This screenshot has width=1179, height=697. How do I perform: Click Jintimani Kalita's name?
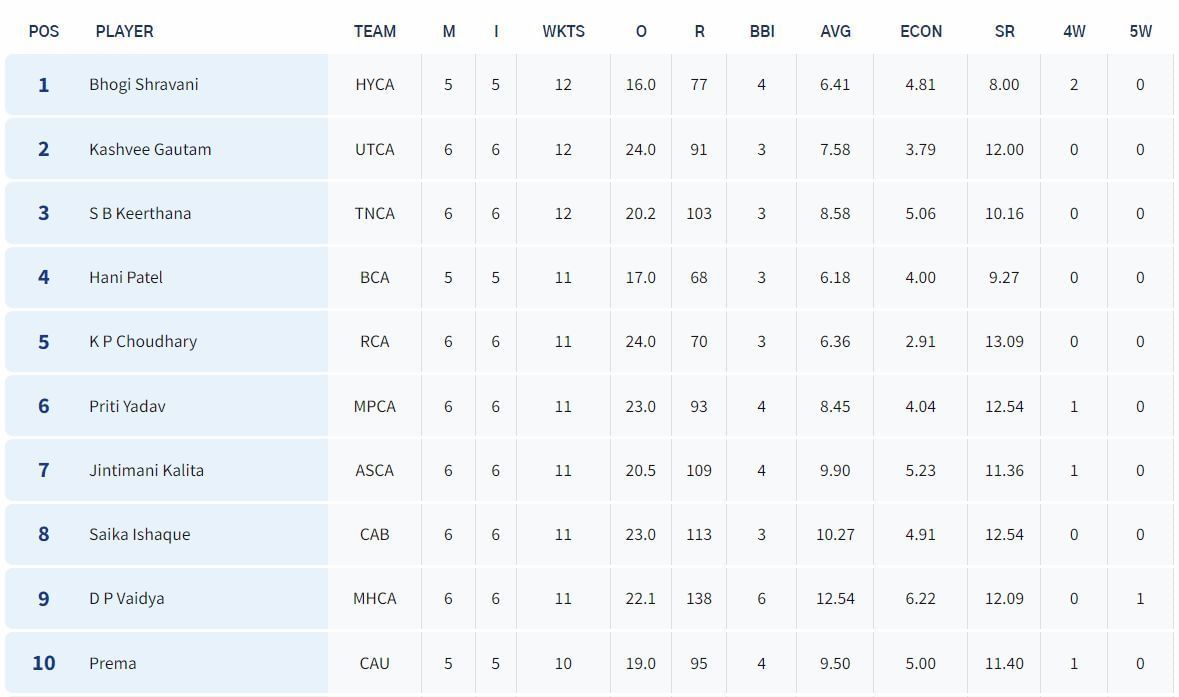click(146, 470)
